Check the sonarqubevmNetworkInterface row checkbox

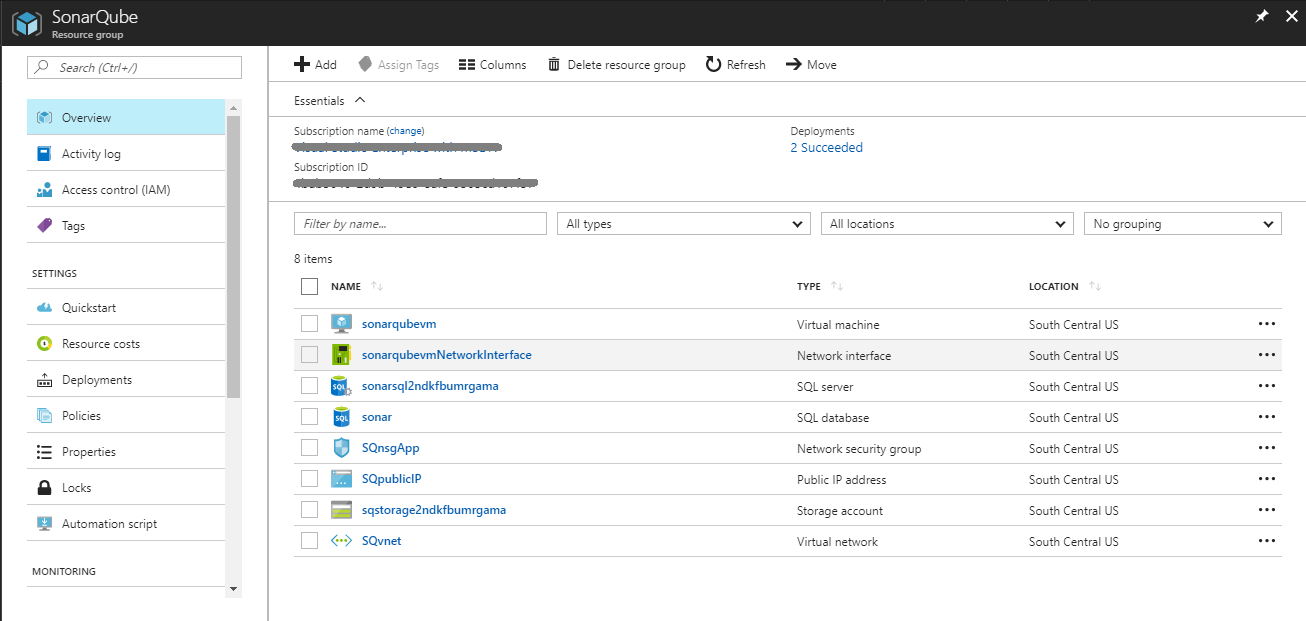[309, 355]
